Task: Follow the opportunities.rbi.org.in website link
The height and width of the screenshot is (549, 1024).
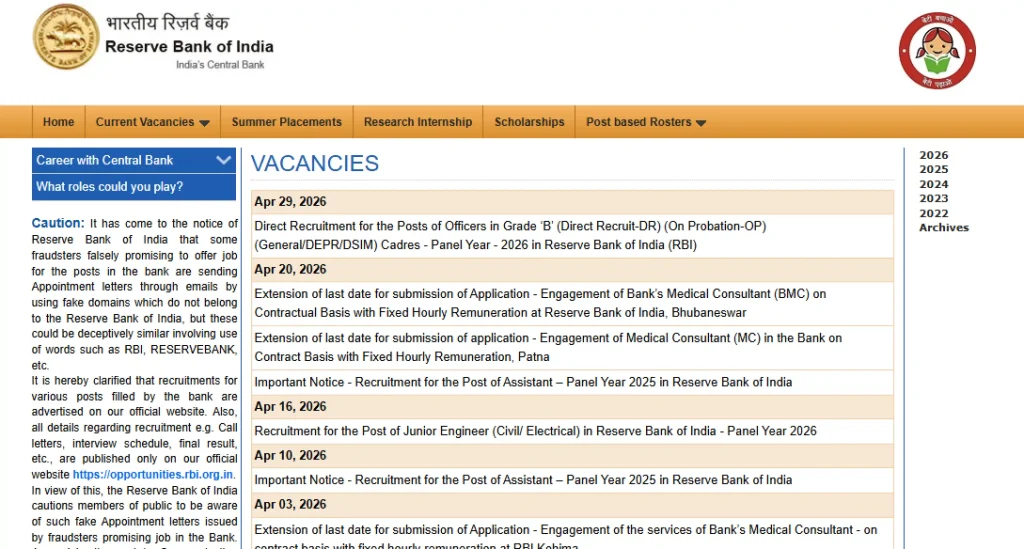Action: click(154, 474)
